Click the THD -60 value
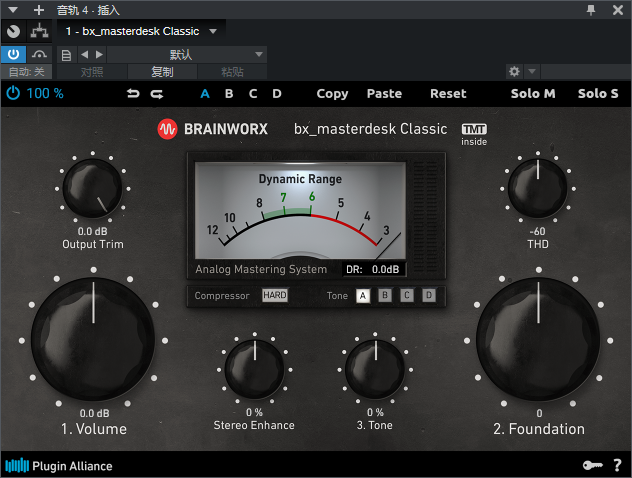 [x=538, y=231]
